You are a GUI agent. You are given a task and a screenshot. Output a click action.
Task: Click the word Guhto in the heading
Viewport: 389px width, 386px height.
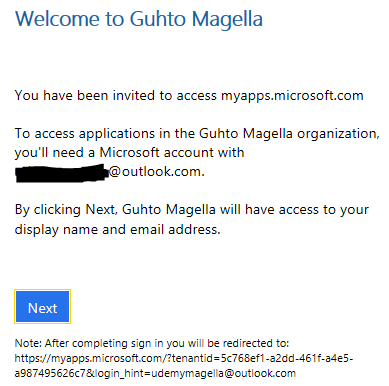(158, 19)
